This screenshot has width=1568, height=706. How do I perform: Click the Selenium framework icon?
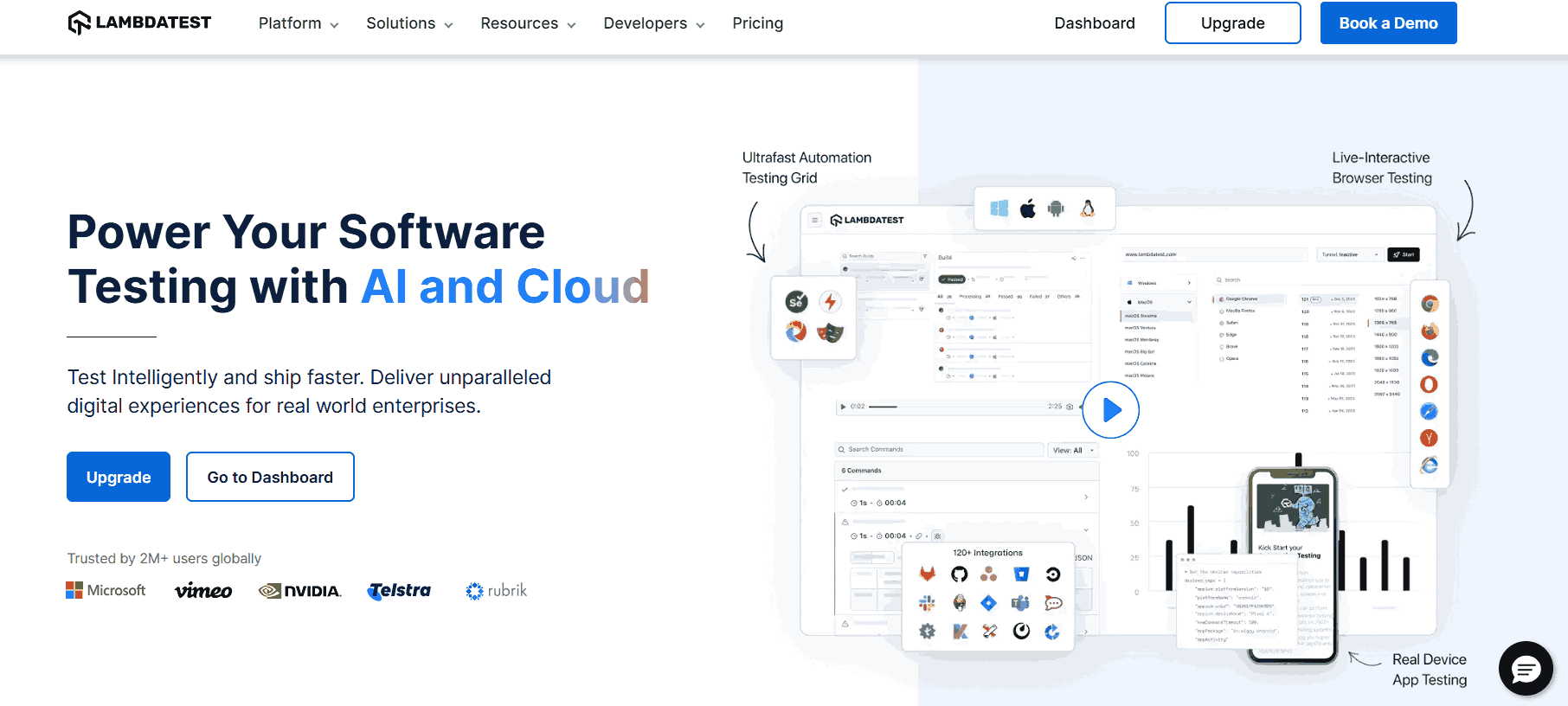pos(796,301)
